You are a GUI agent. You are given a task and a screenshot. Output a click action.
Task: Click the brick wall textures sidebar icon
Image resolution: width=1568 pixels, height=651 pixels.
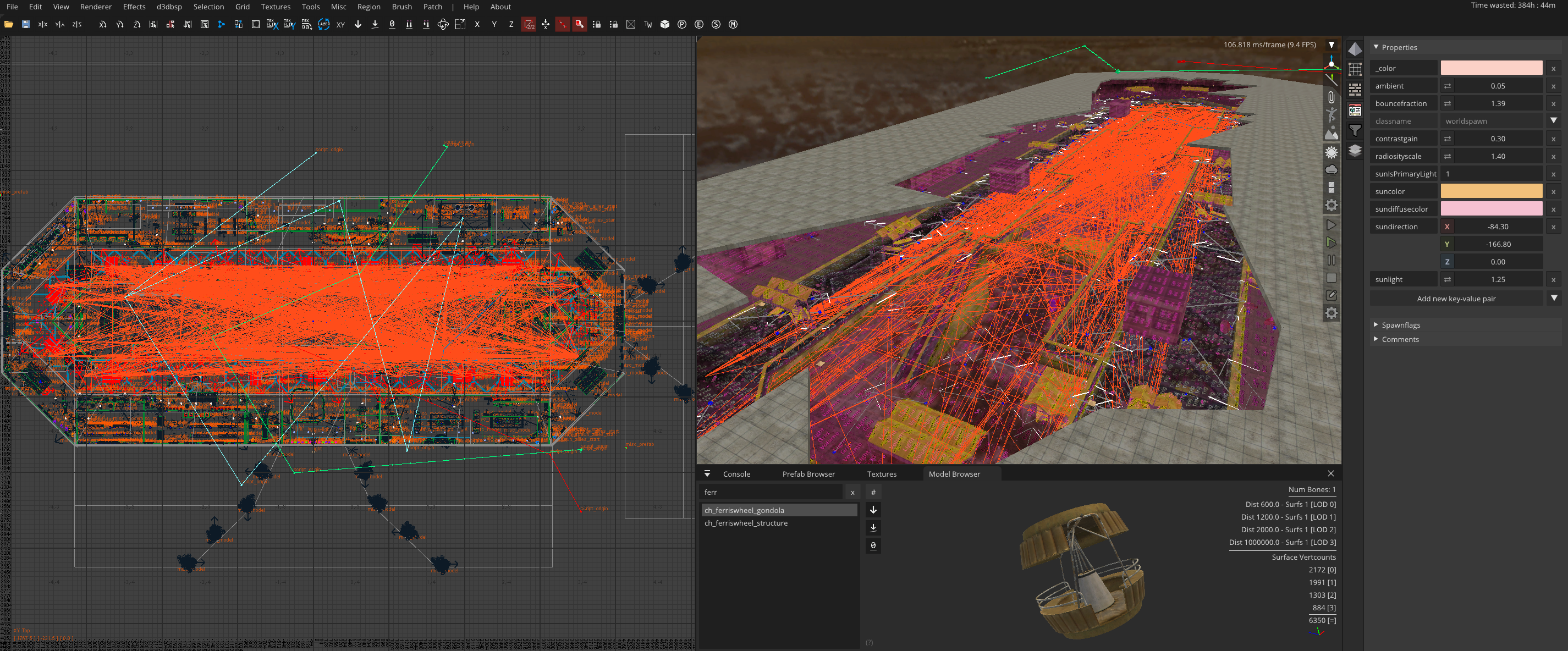tap(1355, 90)
